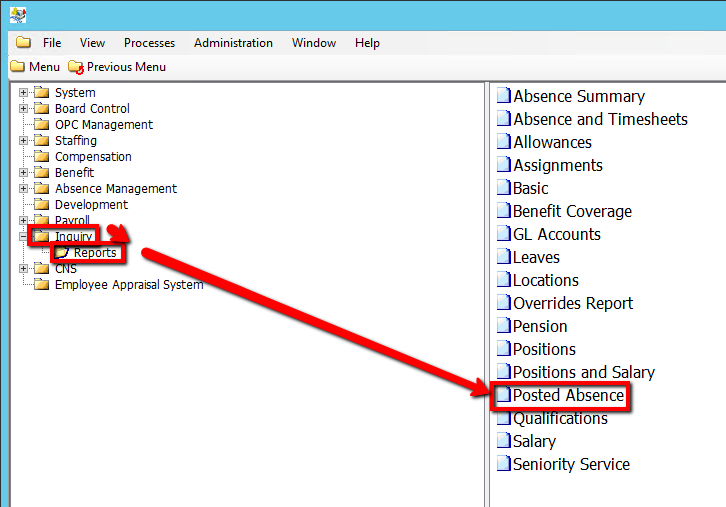Click the Reports open-folder icon
The image size is (726, 507).
(62, 253)
